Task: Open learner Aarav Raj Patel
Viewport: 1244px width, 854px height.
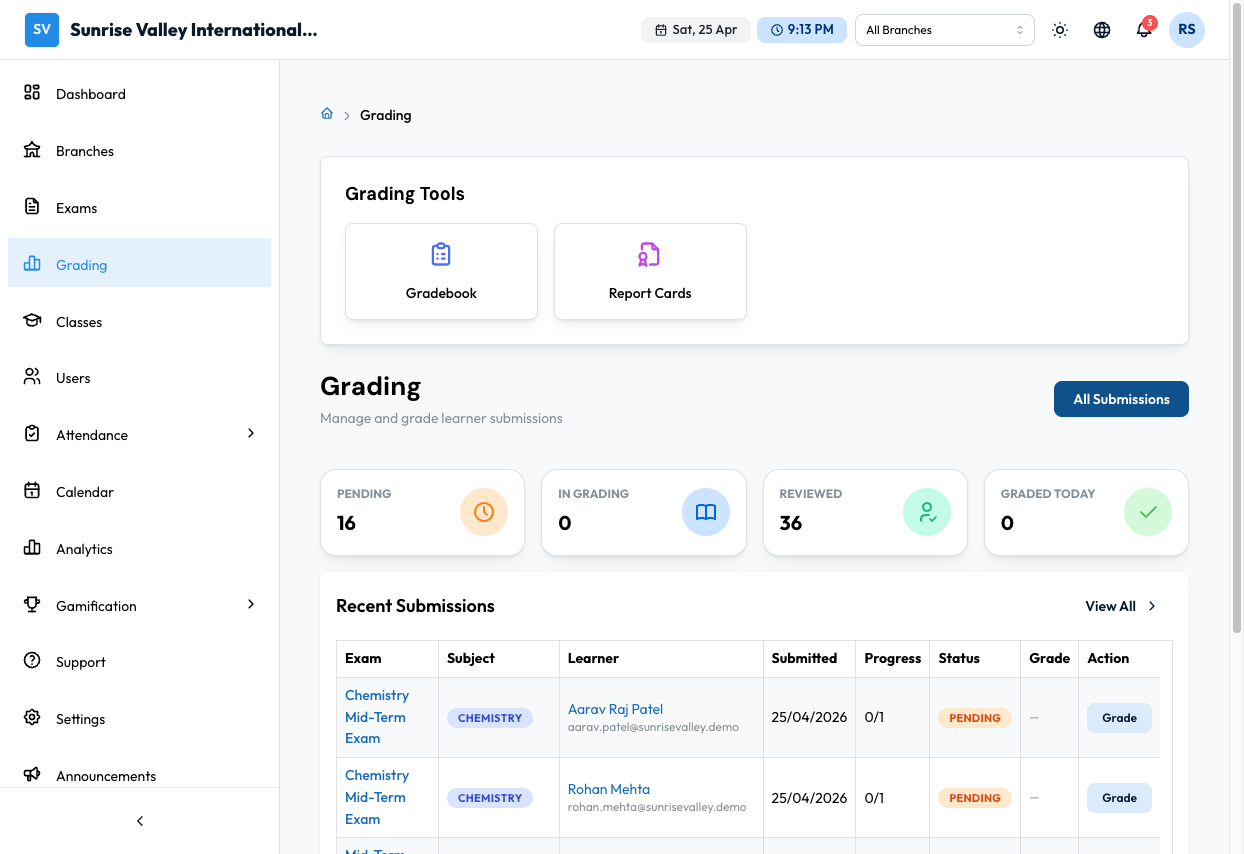Action: pos(615,709)
